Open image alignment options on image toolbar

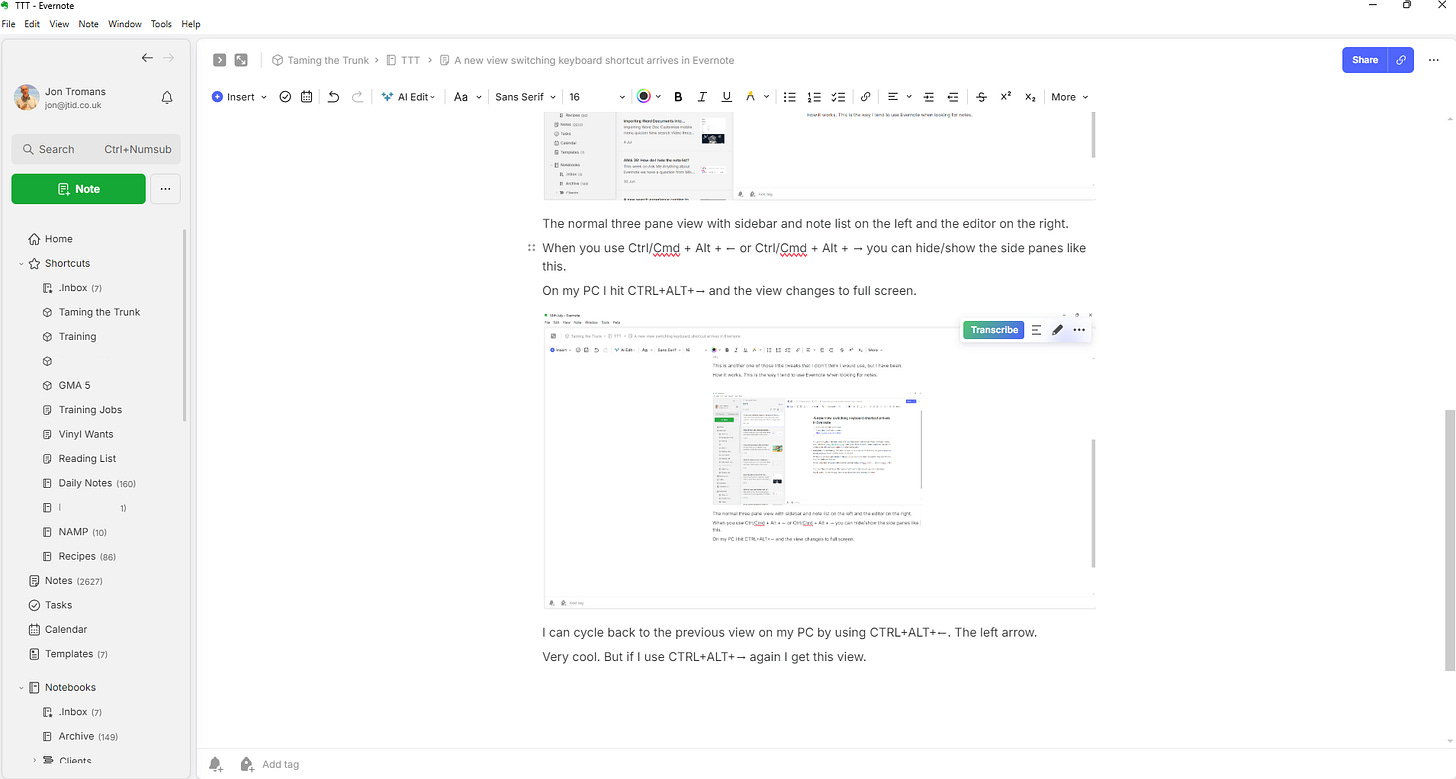coord(1037,330)
